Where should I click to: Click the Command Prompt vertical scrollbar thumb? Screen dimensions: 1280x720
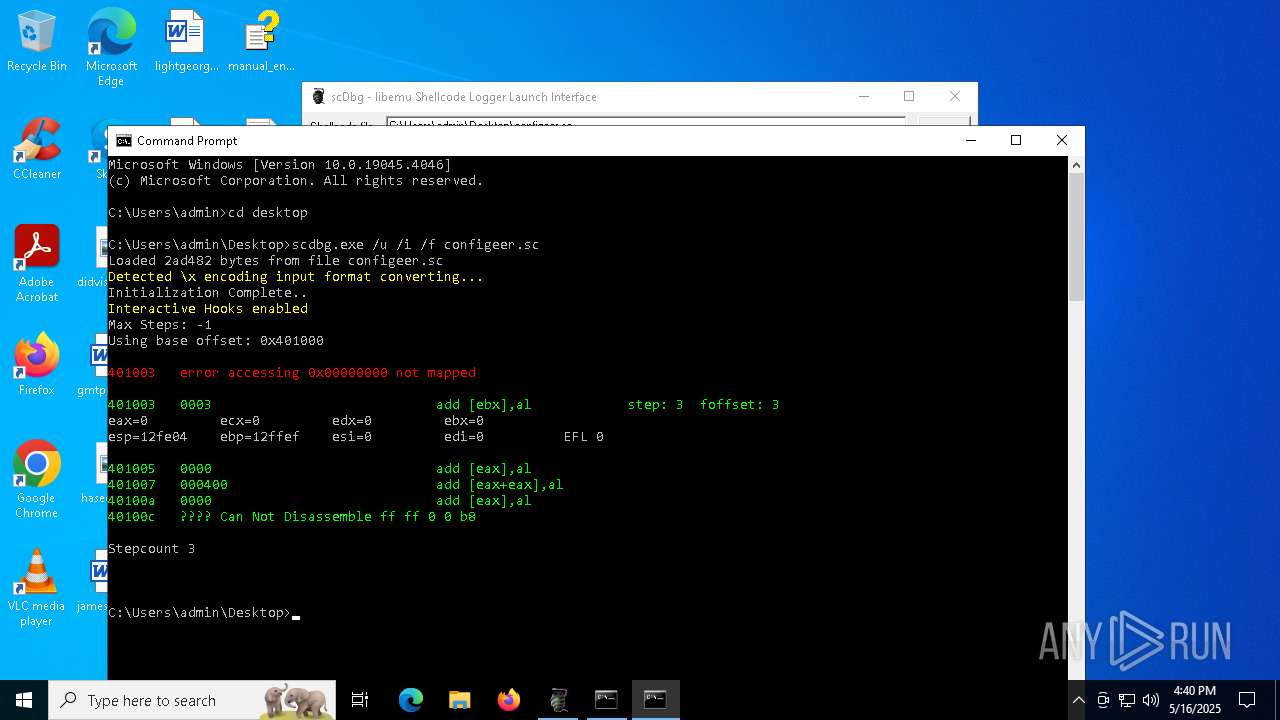click(x=1076, y=237)
